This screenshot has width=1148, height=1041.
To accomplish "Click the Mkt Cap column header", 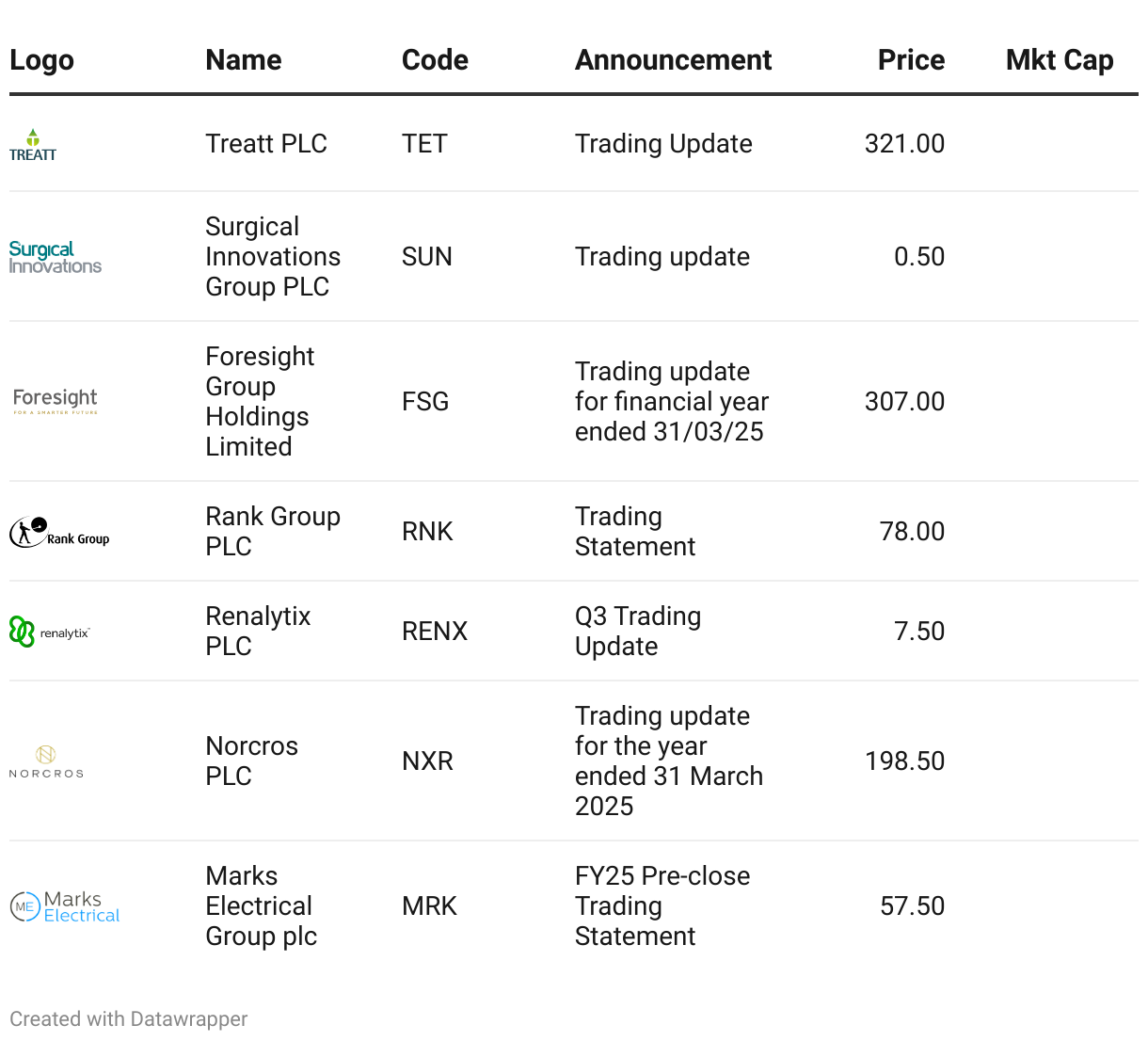I will [1060, 60].
